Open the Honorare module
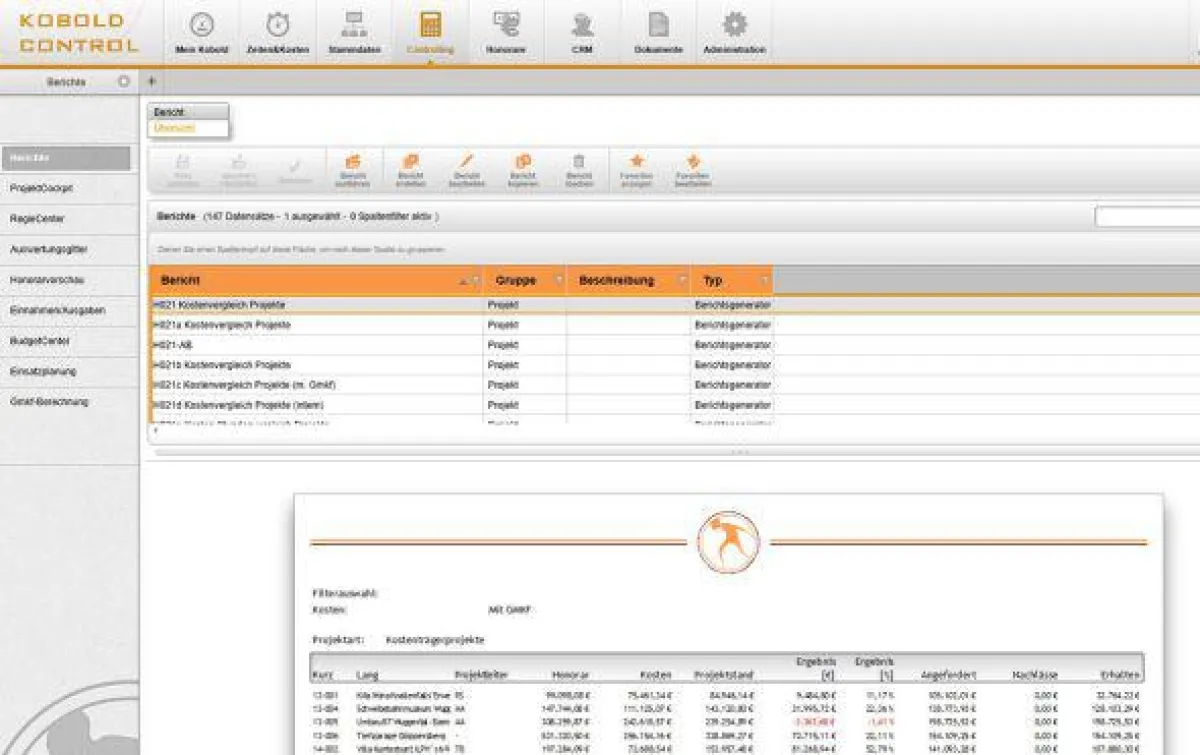Image resolution: width=1200 pixels, height=755 pixels. coord(508,33)
